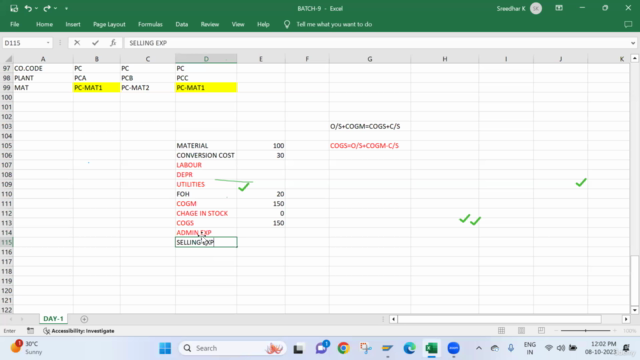This screenshot has width=640, height=360.
Task: Open Microsoft Edge from taskbar
Action: (x=409, y=348)
